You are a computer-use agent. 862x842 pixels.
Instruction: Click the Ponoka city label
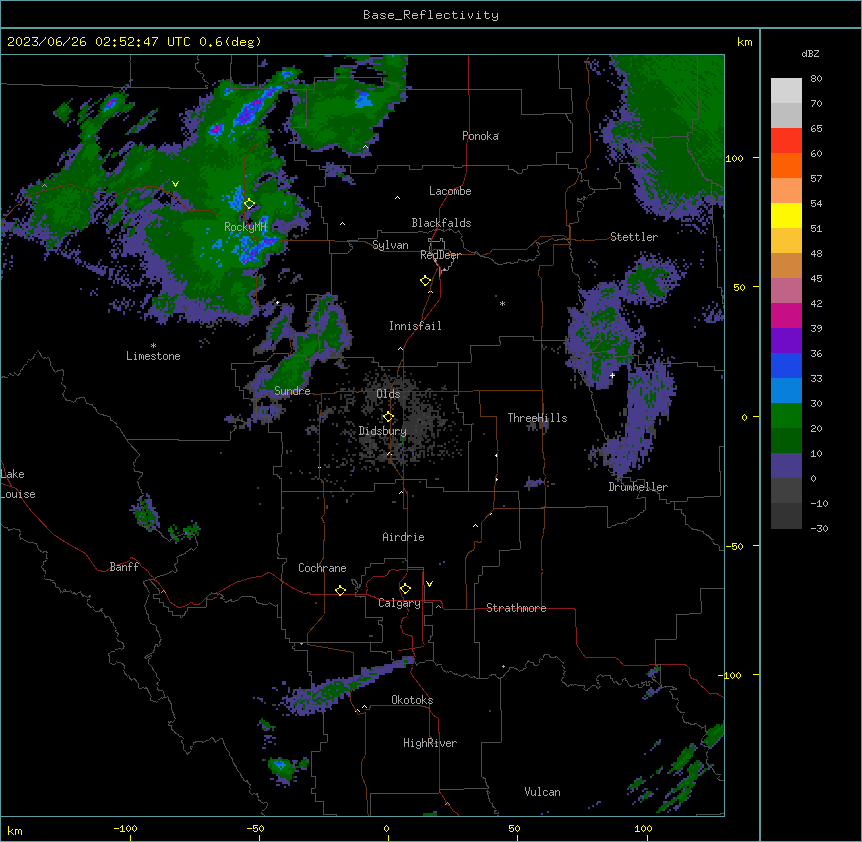point(480,136)
